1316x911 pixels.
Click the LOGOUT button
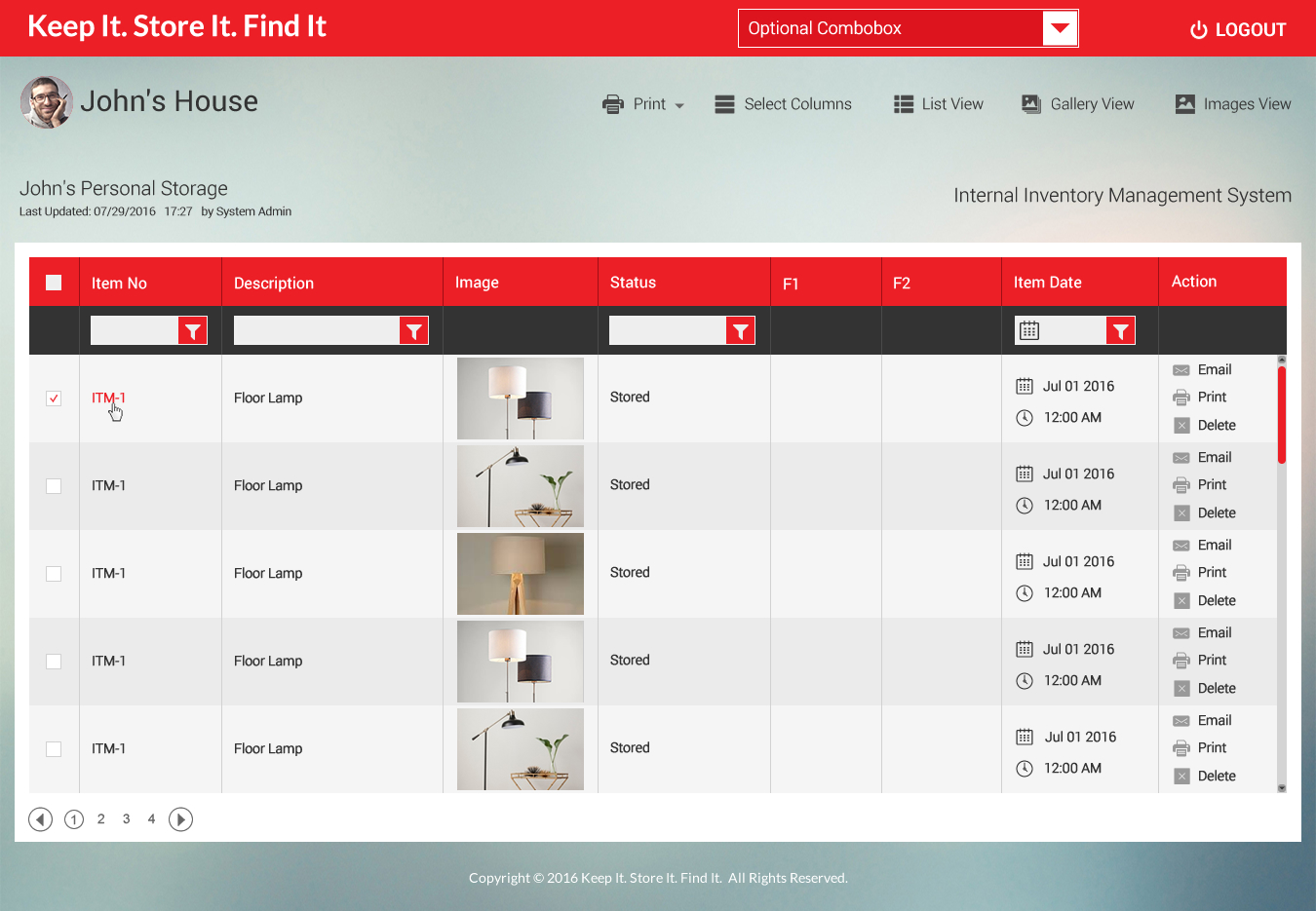coord(1238,30)
